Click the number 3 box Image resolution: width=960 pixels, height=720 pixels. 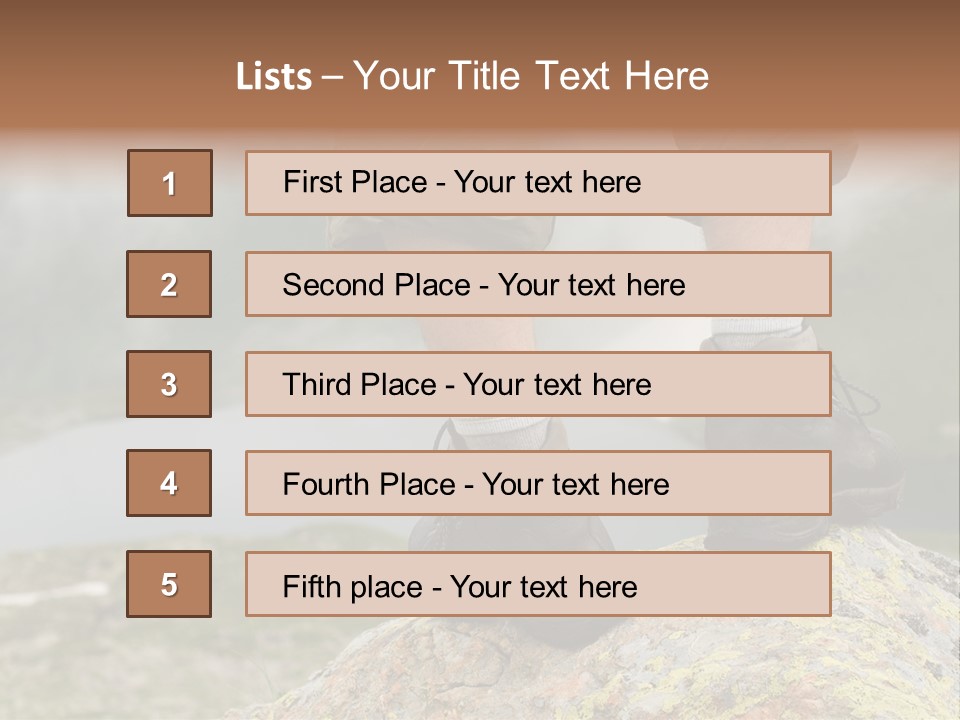click(169, 384)
